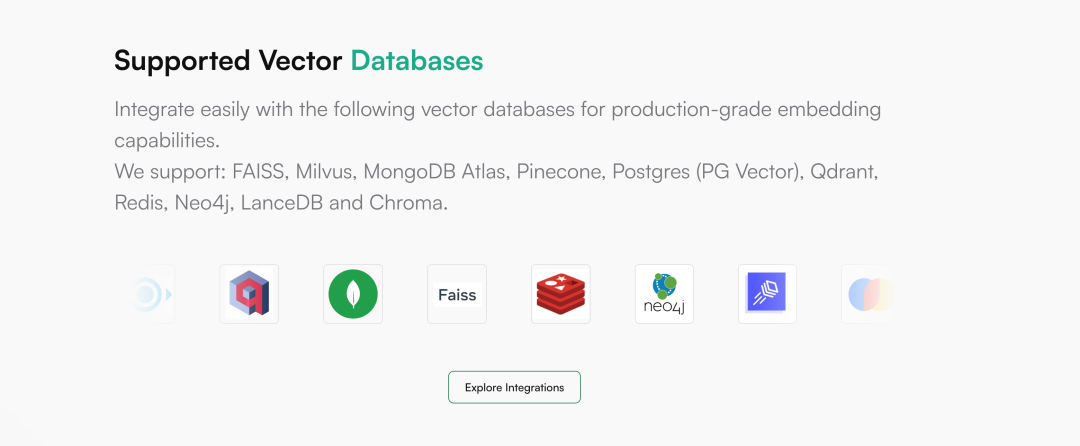Click the faded blue circle logo at carousel left
Image resolution: width=1080 pixels, height=446 pixels.
pos(150,294)
